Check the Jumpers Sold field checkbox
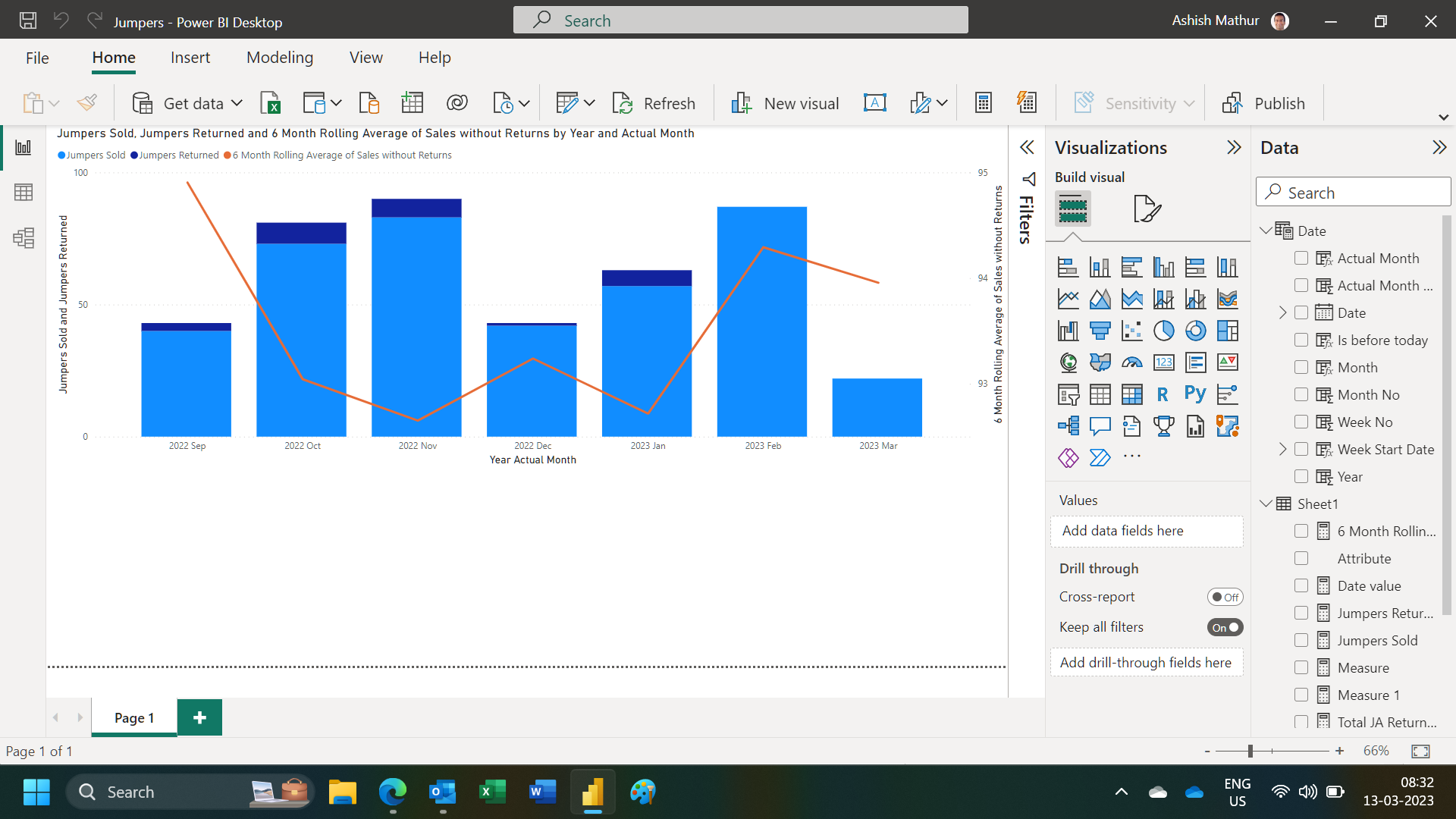The width and height of the screenshot is (1456, 819). coord(1301,640)
